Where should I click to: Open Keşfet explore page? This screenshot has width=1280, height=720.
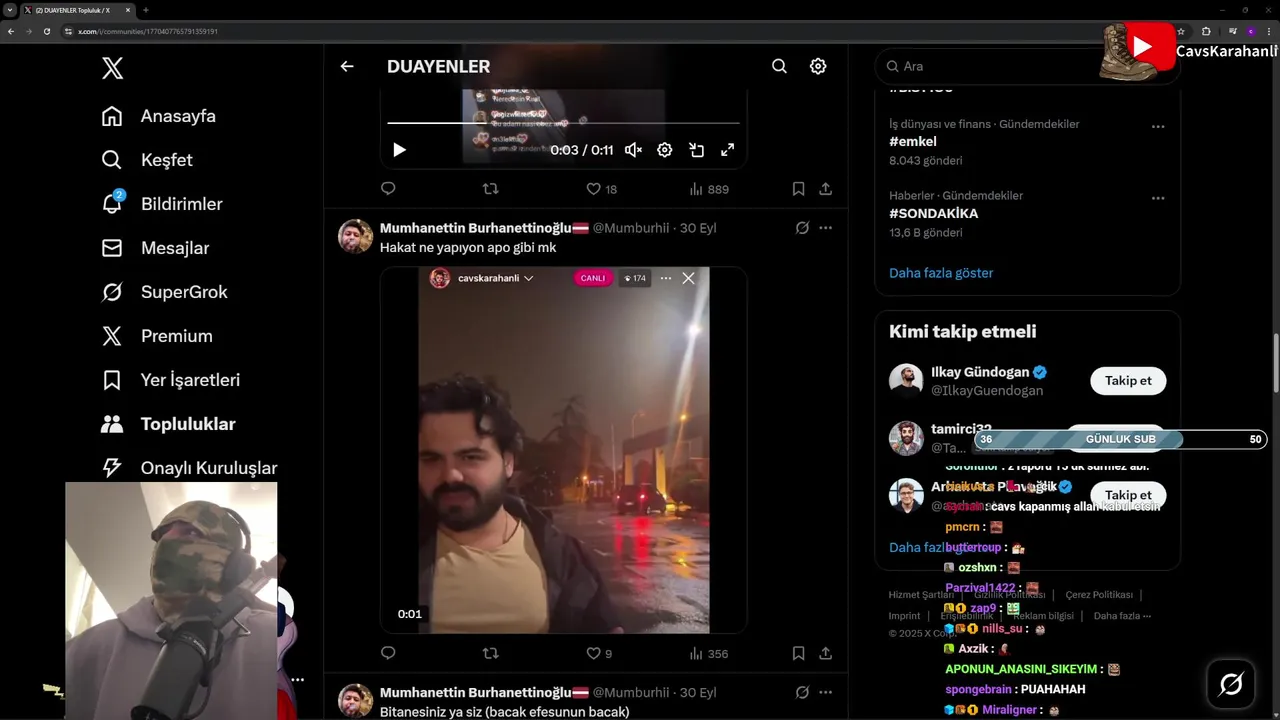pyautogui.click(x=147, y=160)
